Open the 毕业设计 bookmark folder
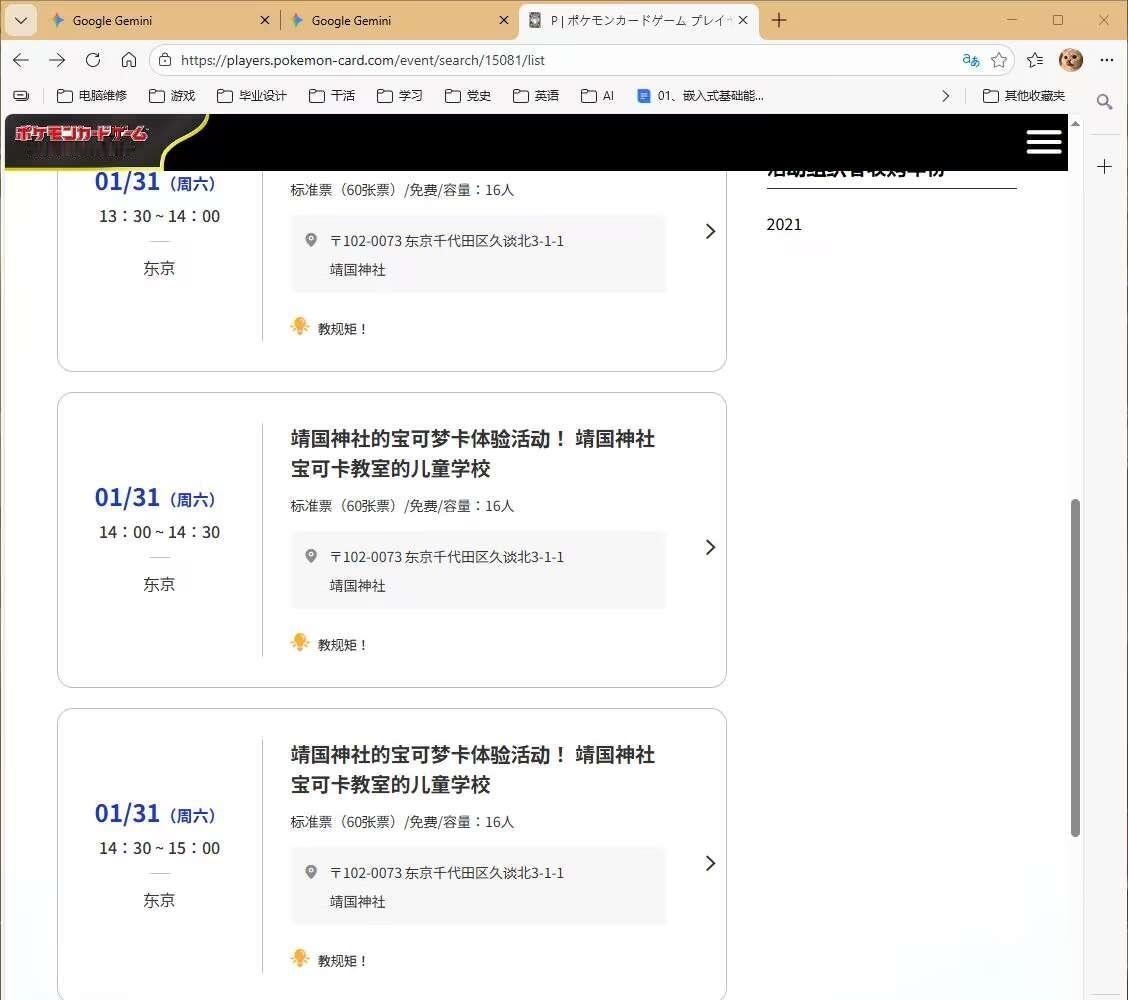1128x1000 pixels. 252,96
